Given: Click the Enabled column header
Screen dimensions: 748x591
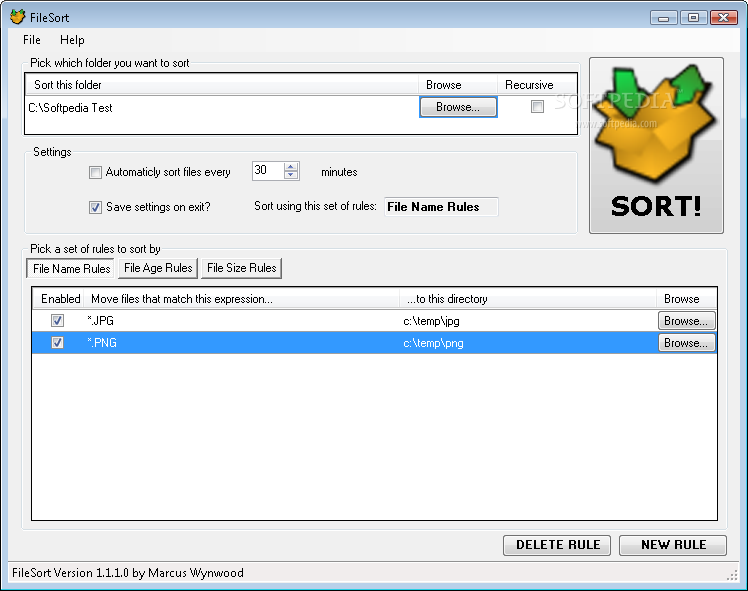Looking at the screenshot, I should [x=60, y=299].
